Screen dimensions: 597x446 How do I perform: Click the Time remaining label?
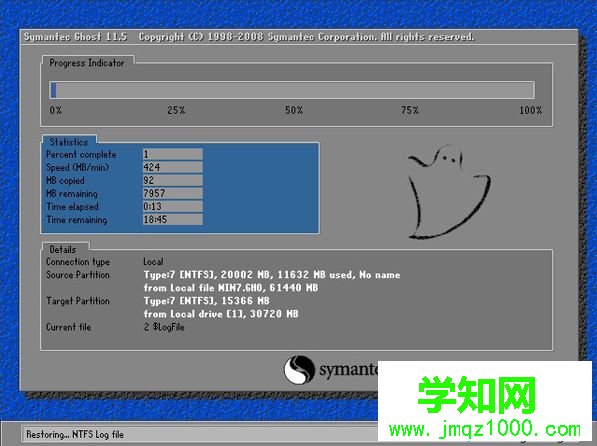pyautogui.click(x=77, y=220)
